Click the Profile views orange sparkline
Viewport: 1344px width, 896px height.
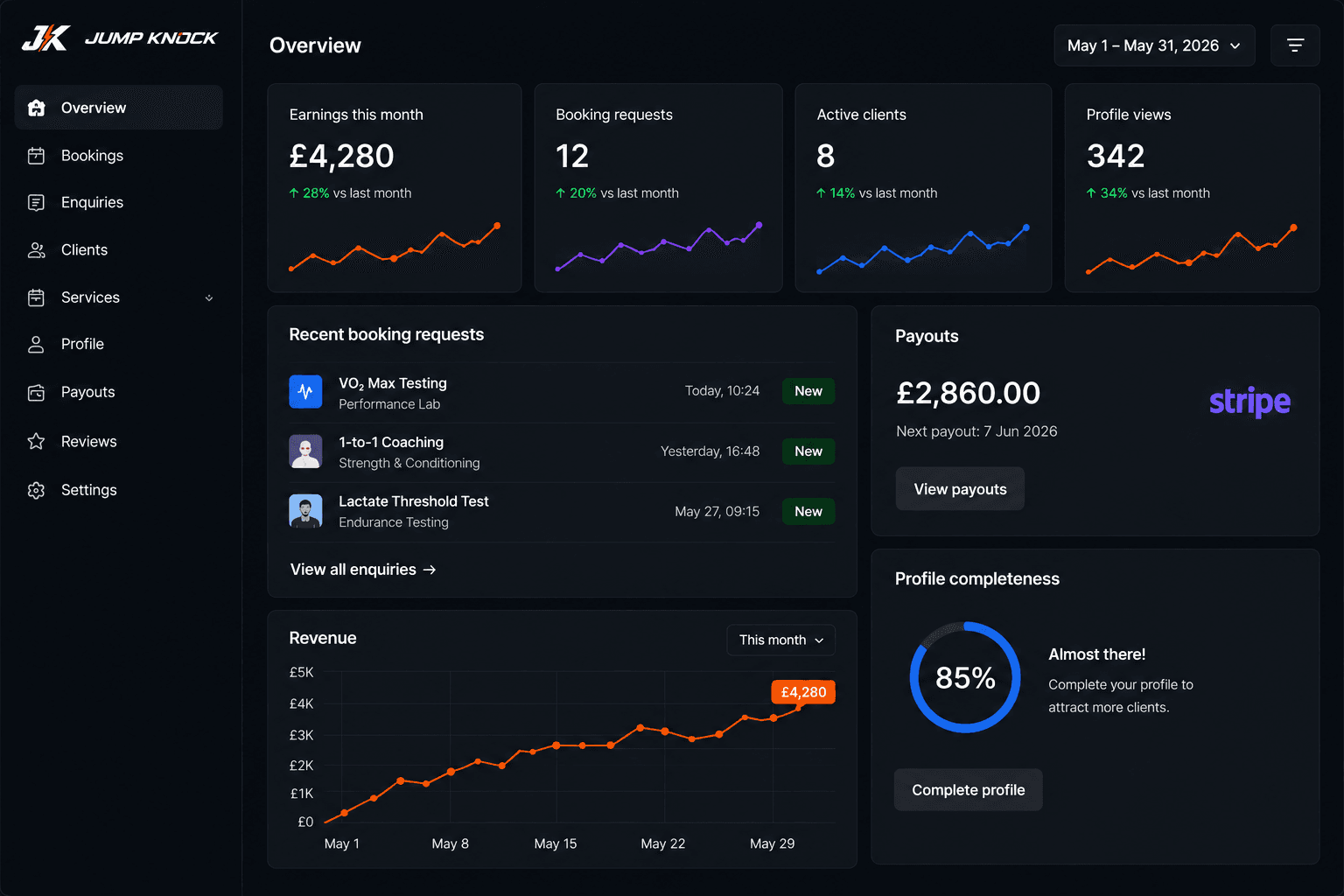tap(1190, 249)
